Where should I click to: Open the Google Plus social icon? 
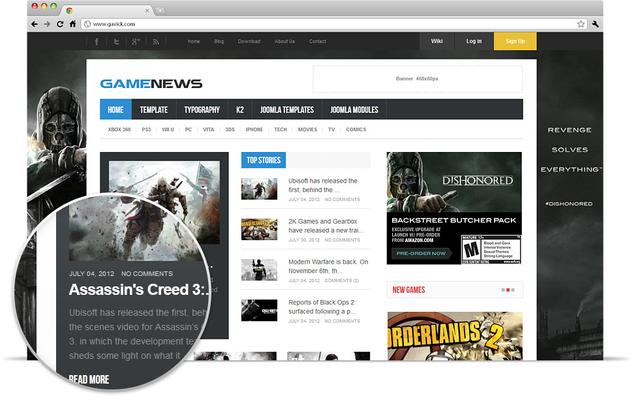pyautogui.click(x=136, y=42)
